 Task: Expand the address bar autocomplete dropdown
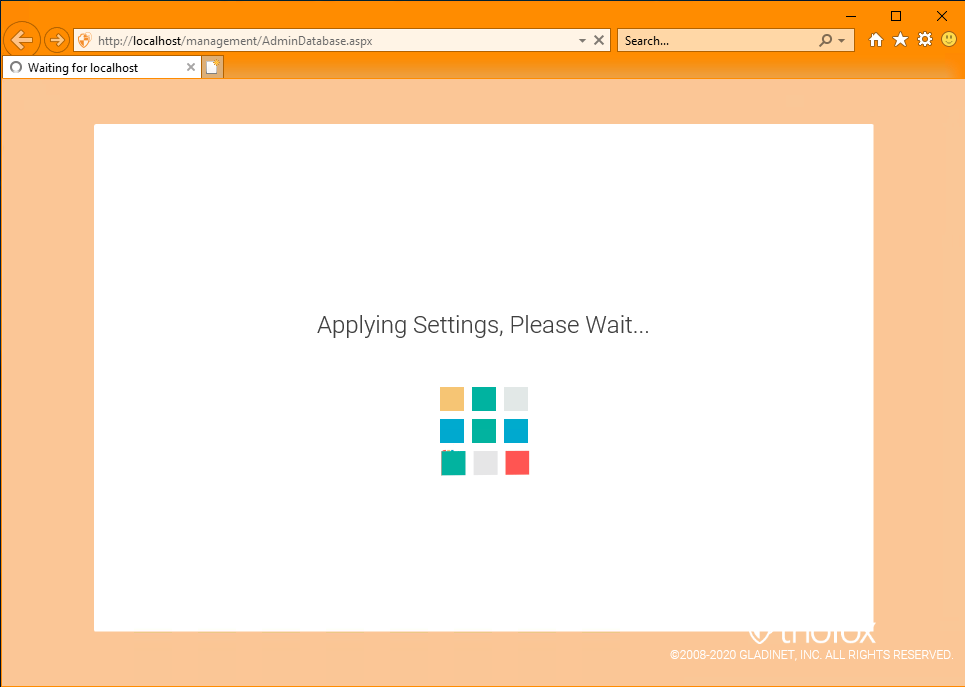[582, 41]
